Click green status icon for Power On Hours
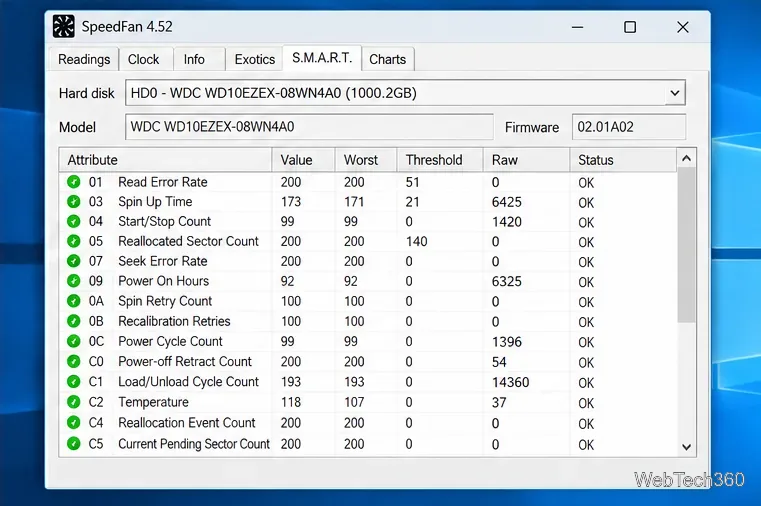 click(74, 281)
